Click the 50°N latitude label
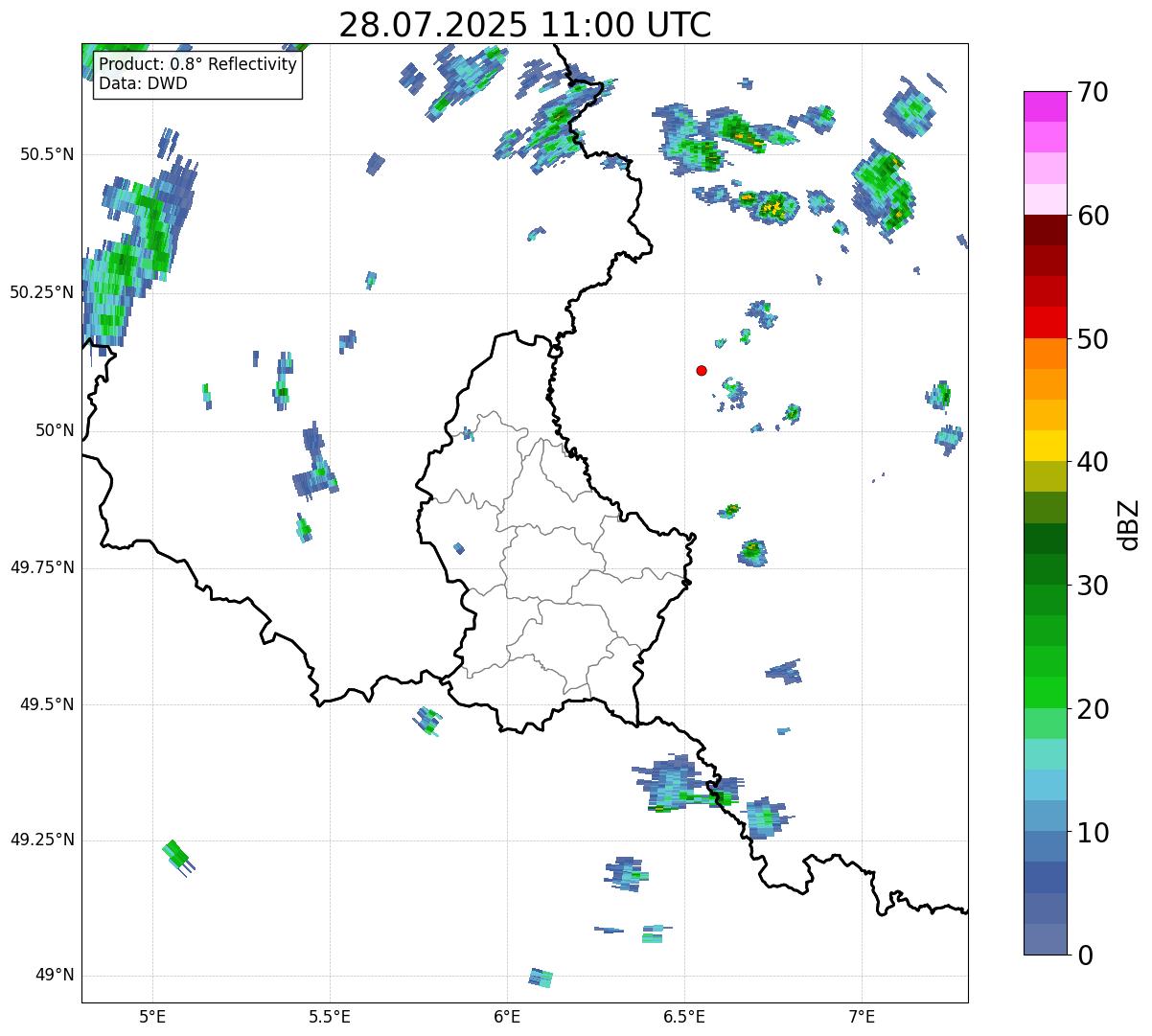Viewport: 1152px width, 1036px height. click(x=55, y=430)
